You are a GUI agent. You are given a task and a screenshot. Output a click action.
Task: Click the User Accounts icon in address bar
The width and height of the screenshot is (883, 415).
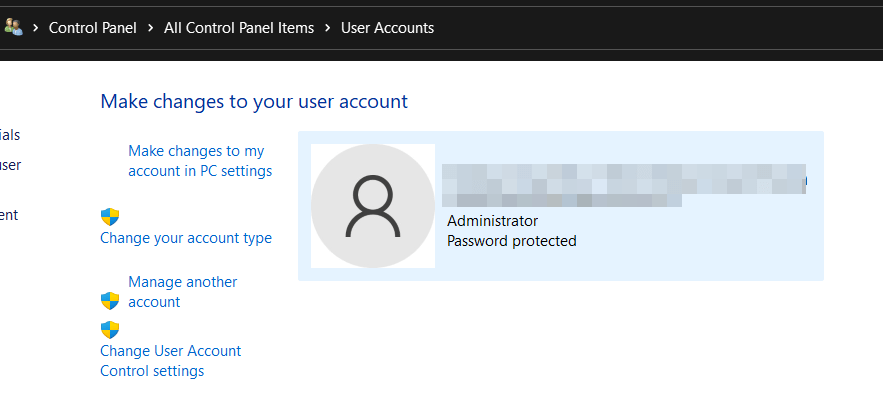pyautogui.click(x=13, y=27)
